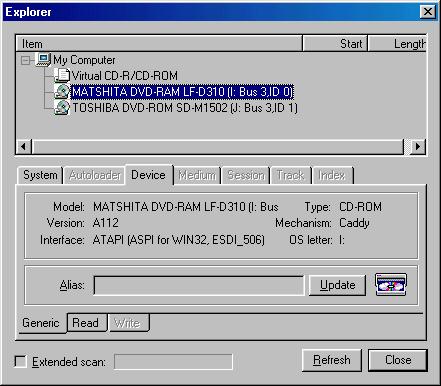Click the Close button at bottom

(398, 360)
